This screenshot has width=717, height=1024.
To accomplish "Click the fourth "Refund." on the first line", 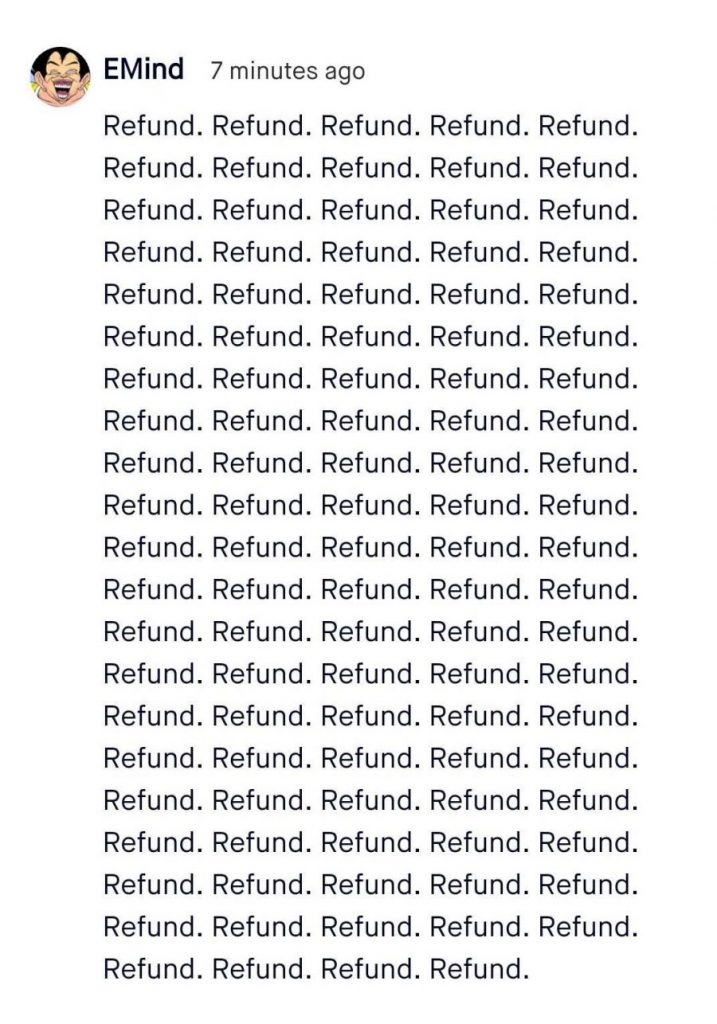I will pos(479,126).
